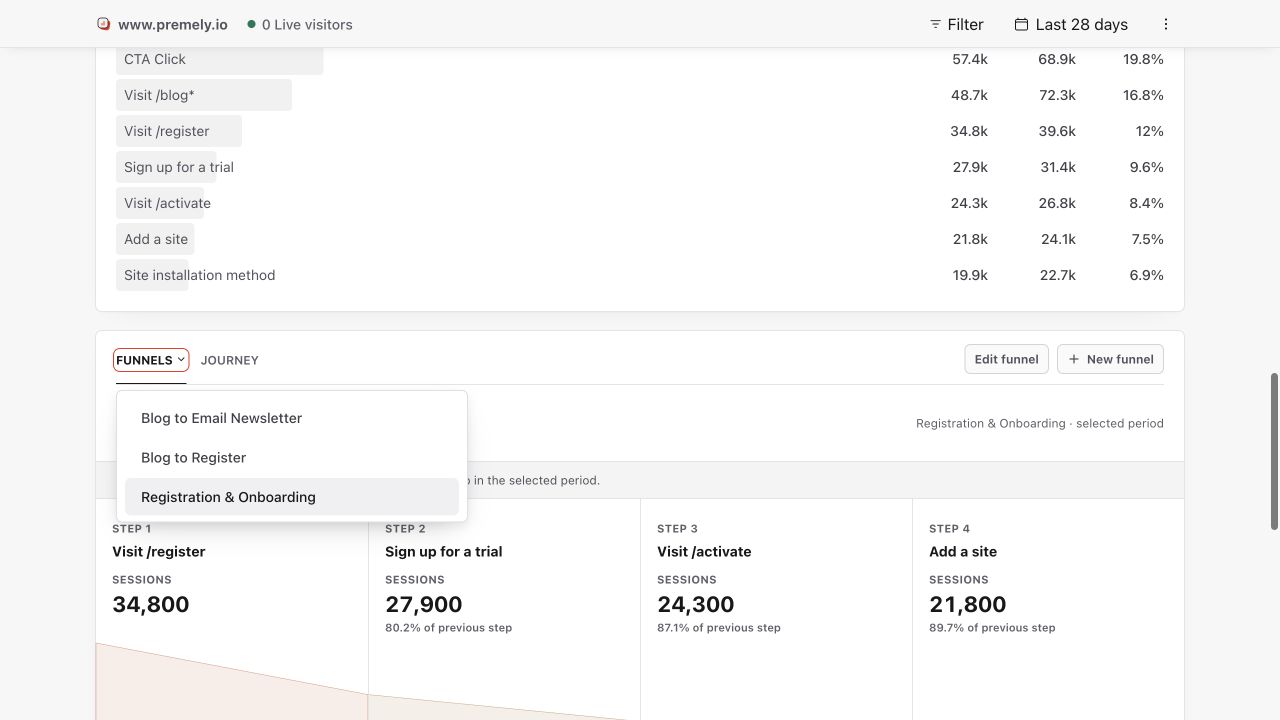Click the Step 3 Visit /activate title
1280x720 pixels.
(x=704, y=551)
